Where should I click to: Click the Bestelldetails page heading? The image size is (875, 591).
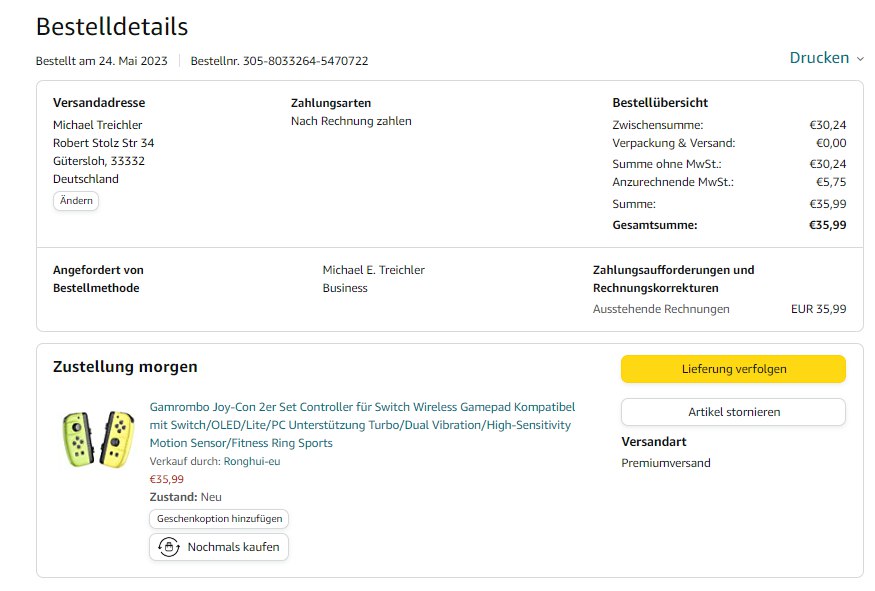click(x=112, y=27)
